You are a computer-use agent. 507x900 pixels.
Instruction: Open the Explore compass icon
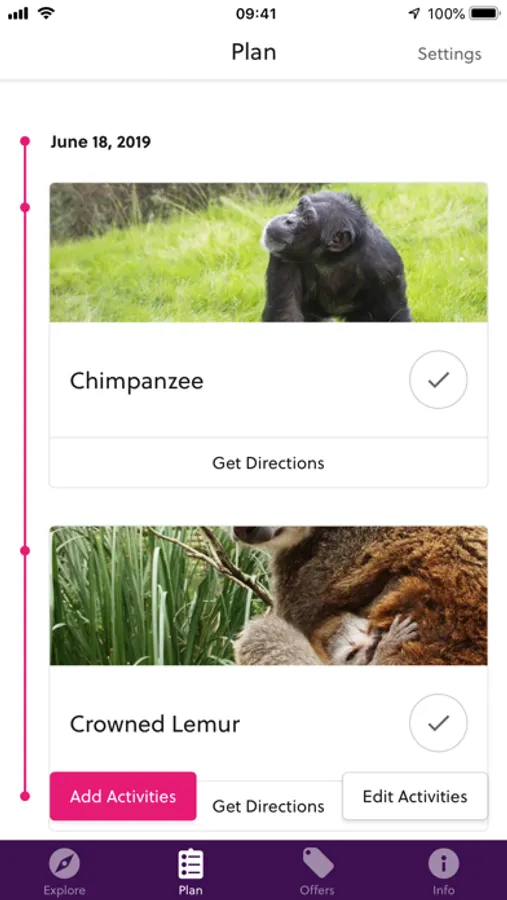[64, 864]
